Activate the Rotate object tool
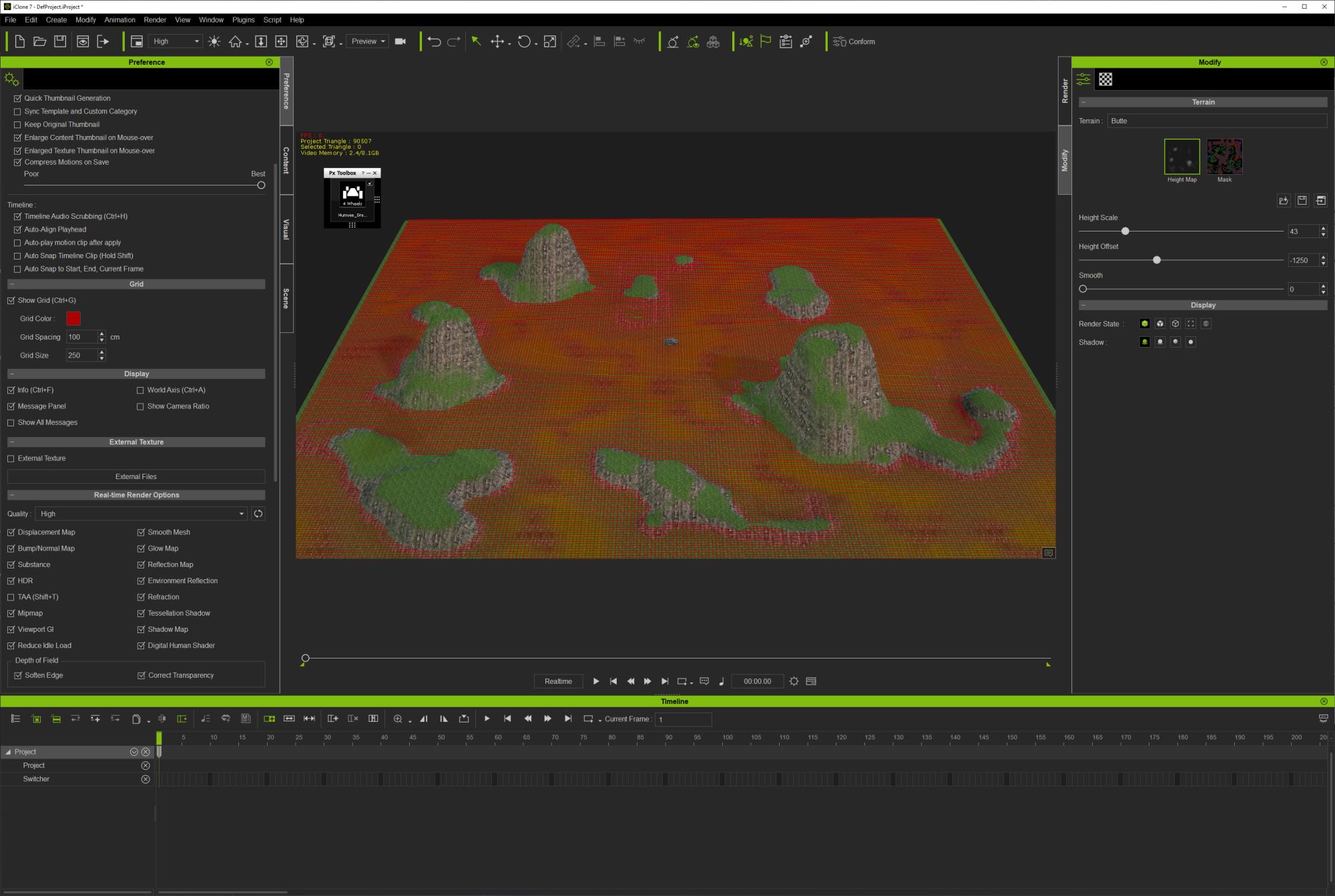This screenshot has height=896, width=1335. coord(524,41)
